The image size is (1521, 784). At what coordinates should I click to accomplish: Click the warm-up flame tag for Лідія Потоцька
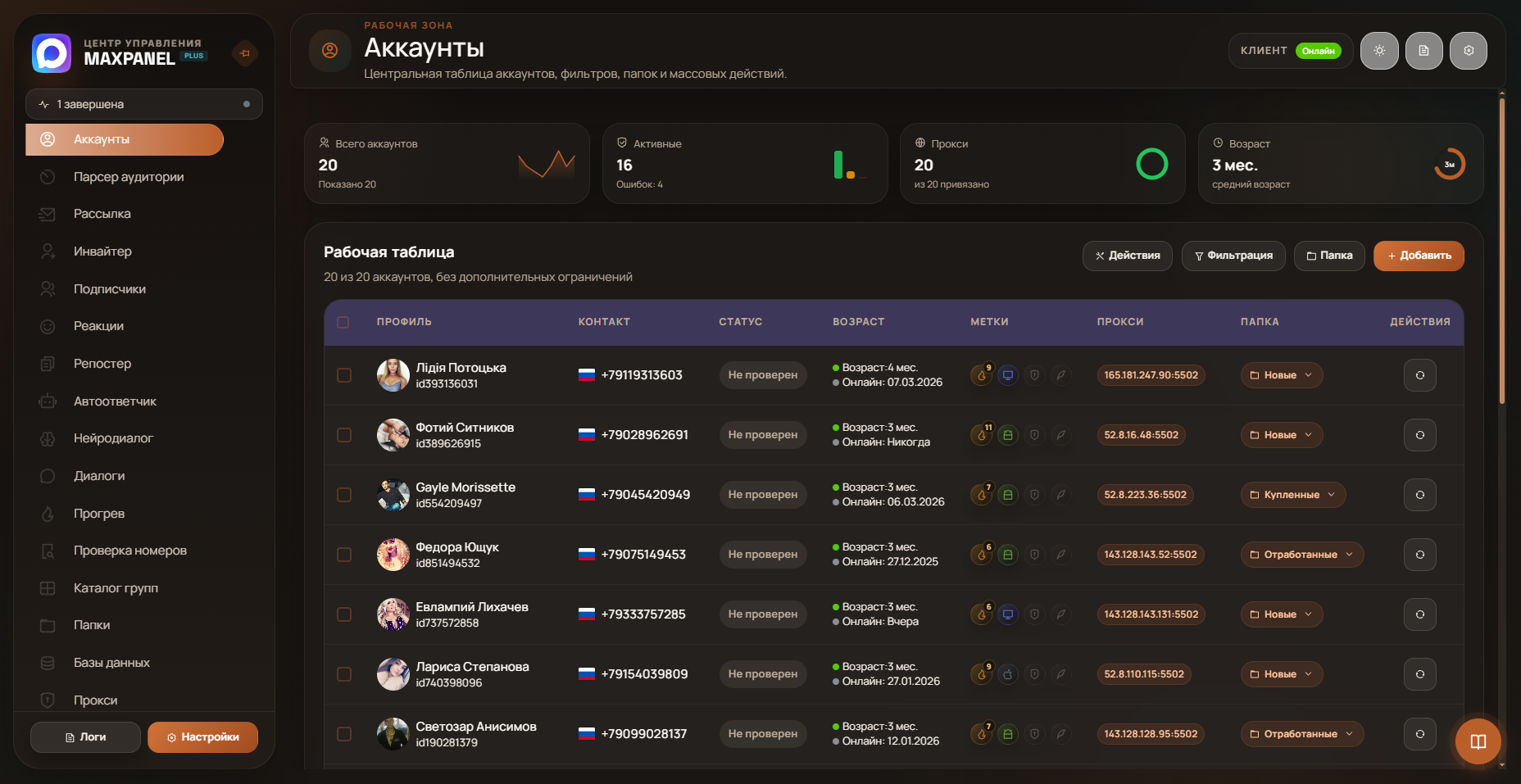point(981,376)
